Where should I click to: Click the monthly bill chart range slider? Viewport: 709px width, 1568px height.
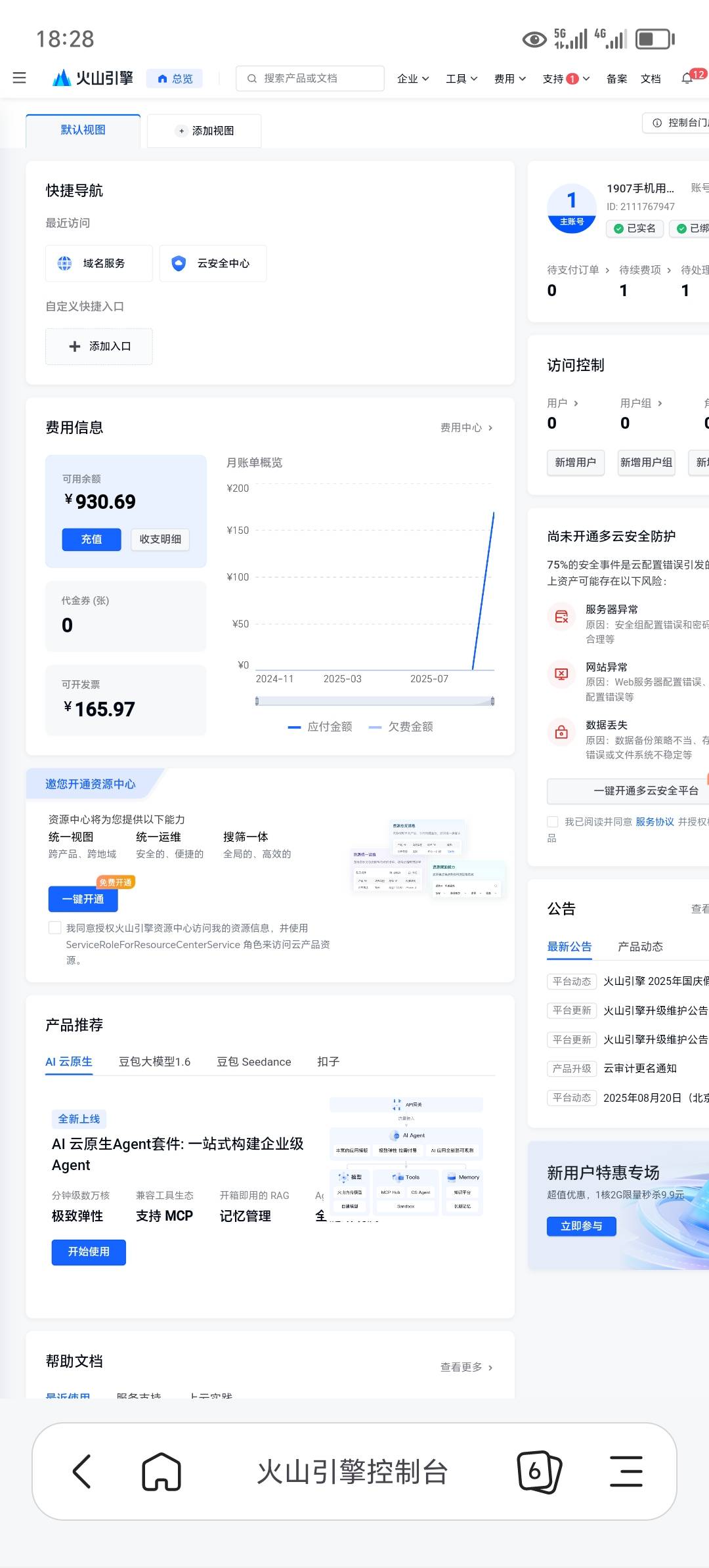pyautogui.click(x=374, y=701)
